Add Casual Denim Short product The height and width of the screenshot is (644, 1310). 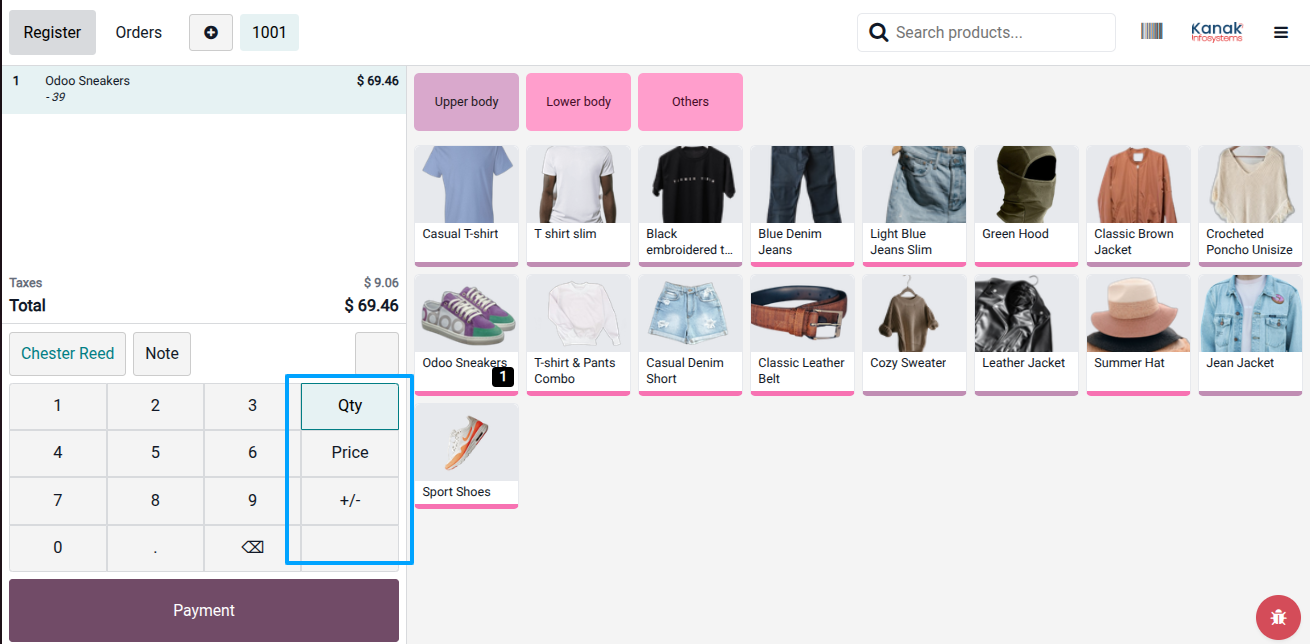pos(691,335)
